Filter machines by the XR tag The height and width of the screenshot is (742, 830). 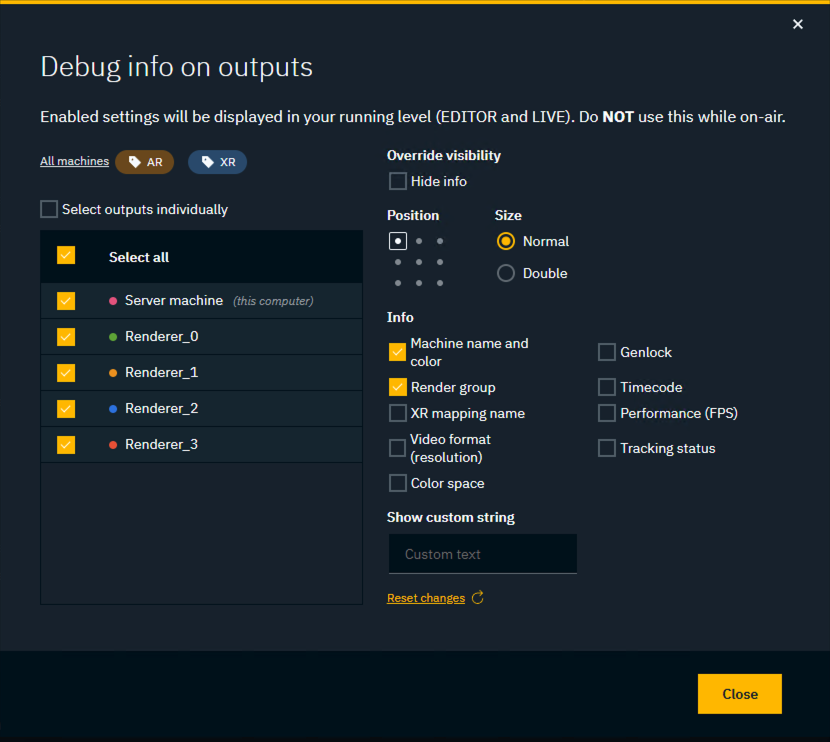point(218,162)
